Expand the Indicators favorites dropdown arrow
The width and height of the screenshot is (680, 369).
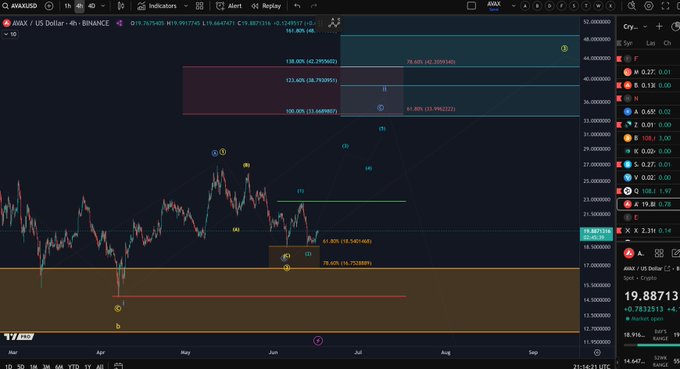(186, 6)
